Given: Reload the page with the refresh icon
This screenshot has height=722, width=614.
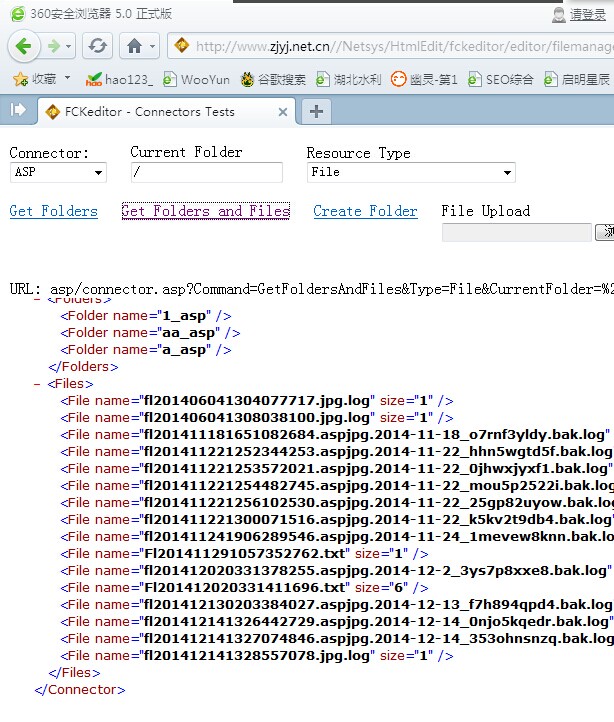Looking at the screenshot, I should (x=97, y=46).
